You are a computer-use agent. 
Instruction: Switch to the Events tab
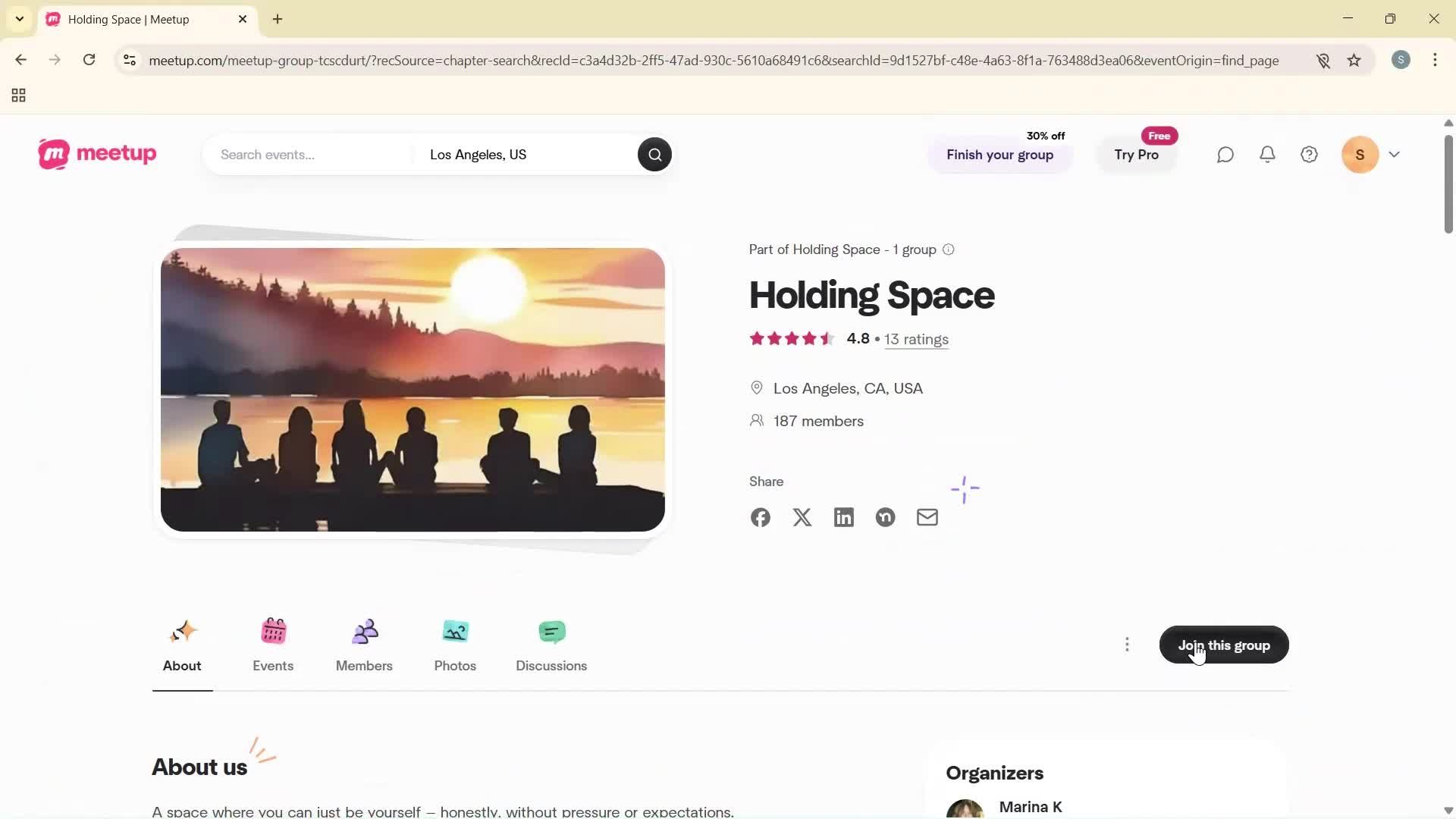[273, 645]
